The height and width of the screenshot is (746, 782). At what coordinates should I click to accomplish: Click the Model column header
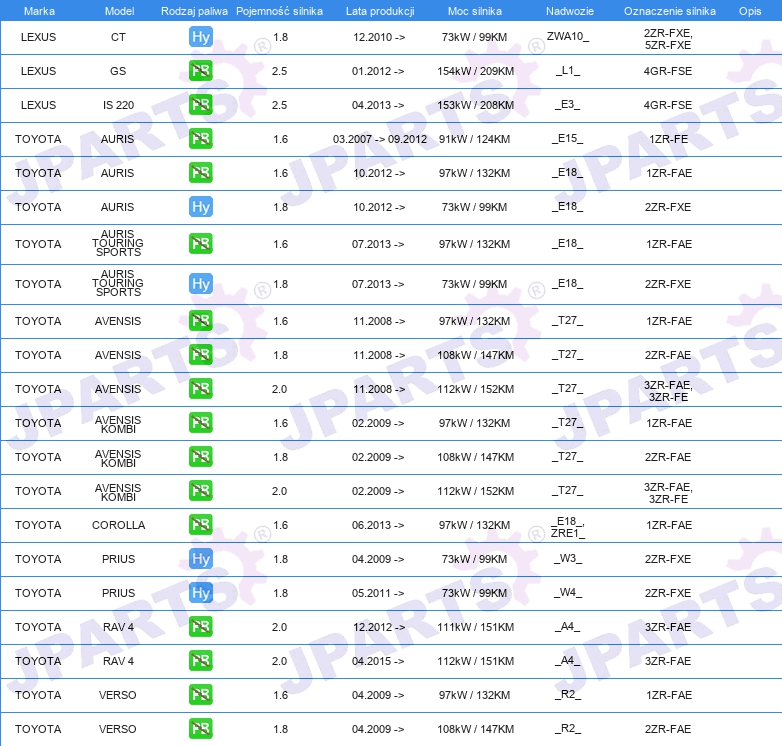point(119,11)
